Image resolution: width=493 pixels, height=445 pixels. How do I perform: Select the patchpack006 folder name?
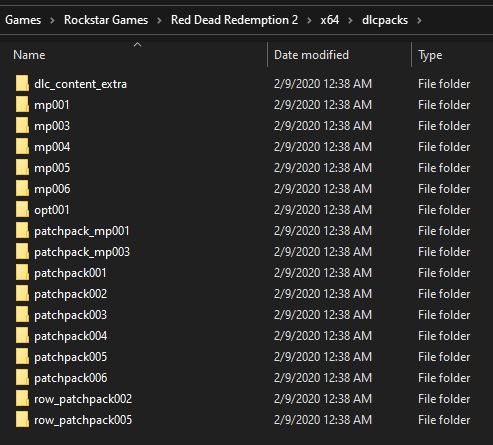tap(71, 378)
